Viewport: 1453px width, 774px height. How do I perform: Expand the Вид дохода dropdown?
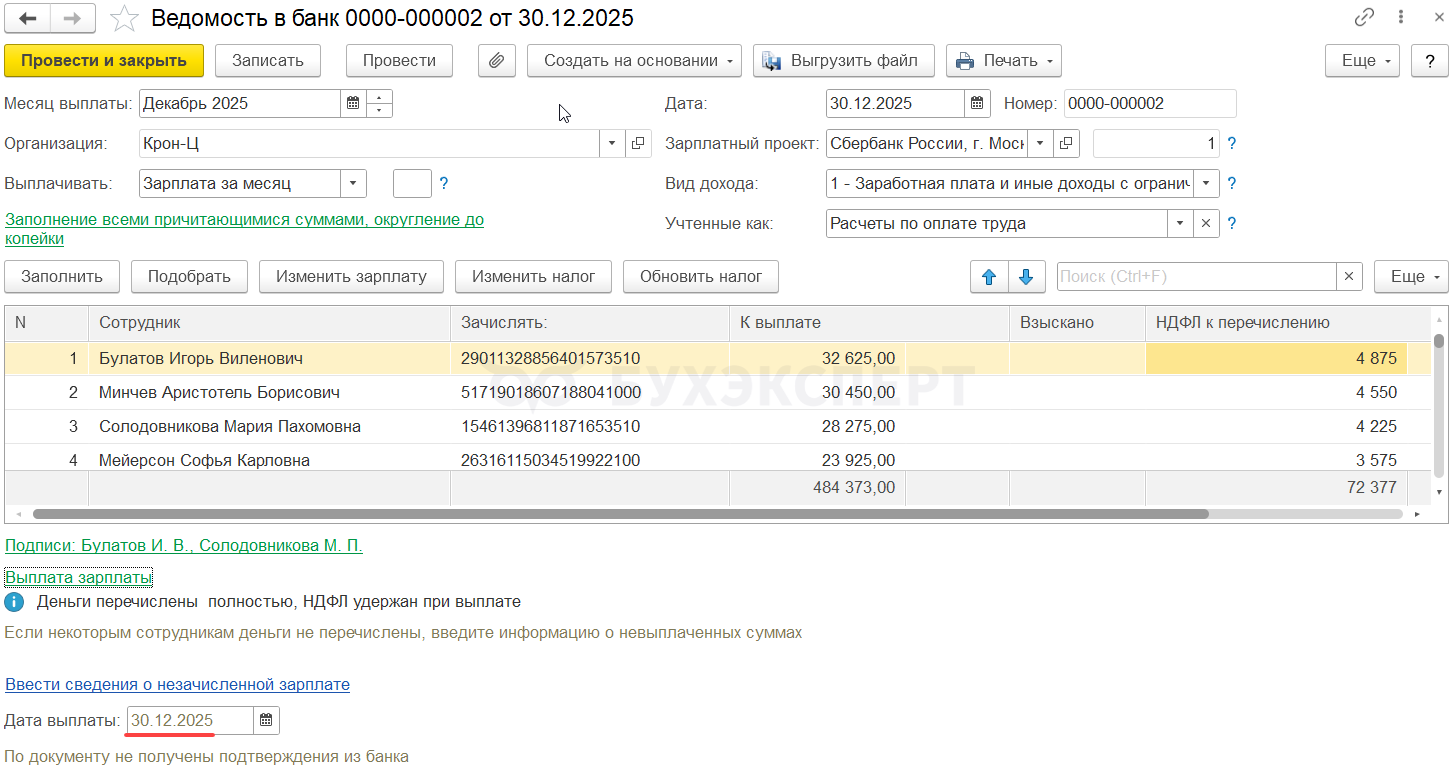point(1206,183)
